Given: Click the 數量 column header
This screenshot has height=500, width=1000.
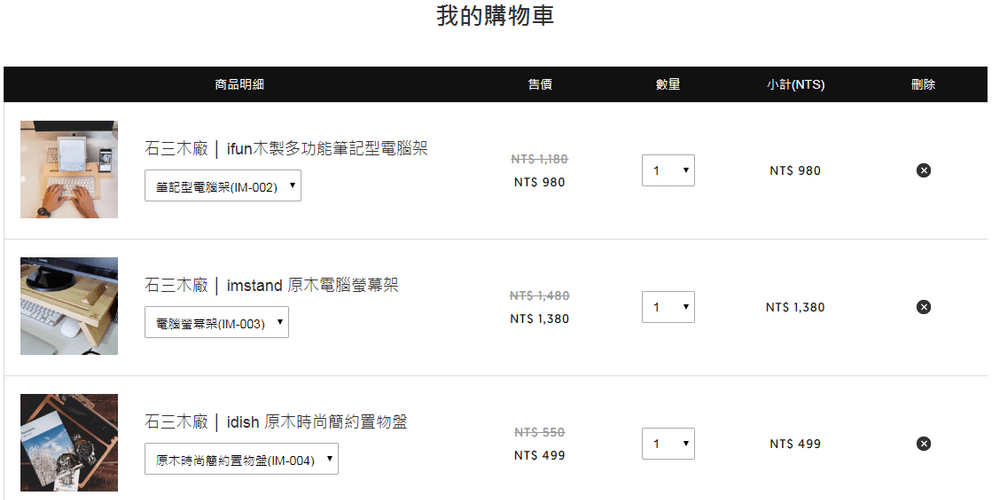Looking at the screenshot, I should 668,84.
